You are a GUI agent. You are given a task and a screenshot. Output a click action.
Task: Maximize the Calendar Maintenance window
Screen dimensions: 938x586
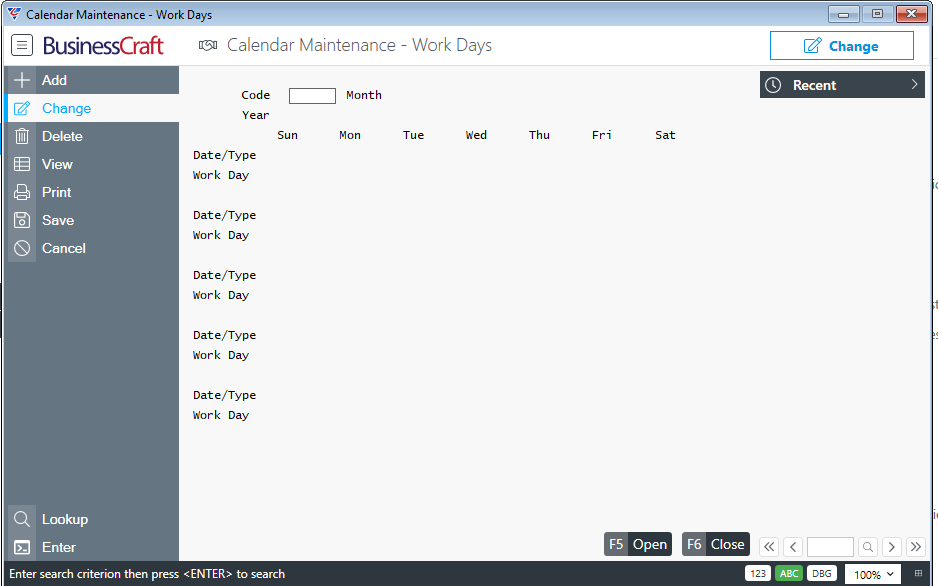pos(878,14)
